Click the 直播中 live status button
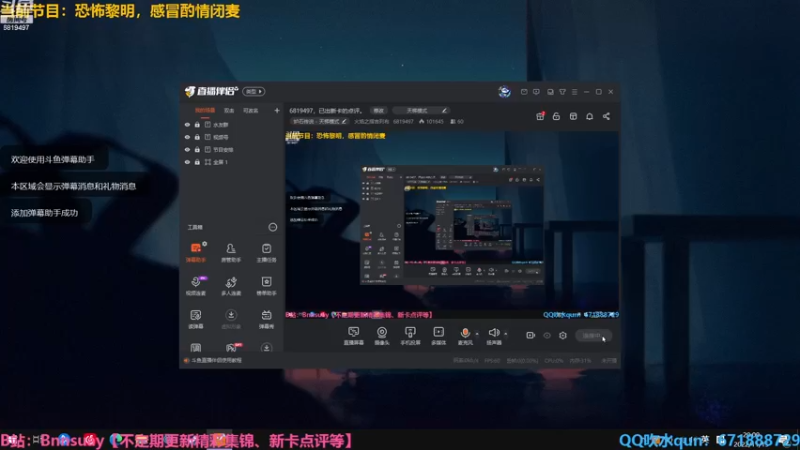This screenshot has width=800, height=450. click(x=593, y=335)
